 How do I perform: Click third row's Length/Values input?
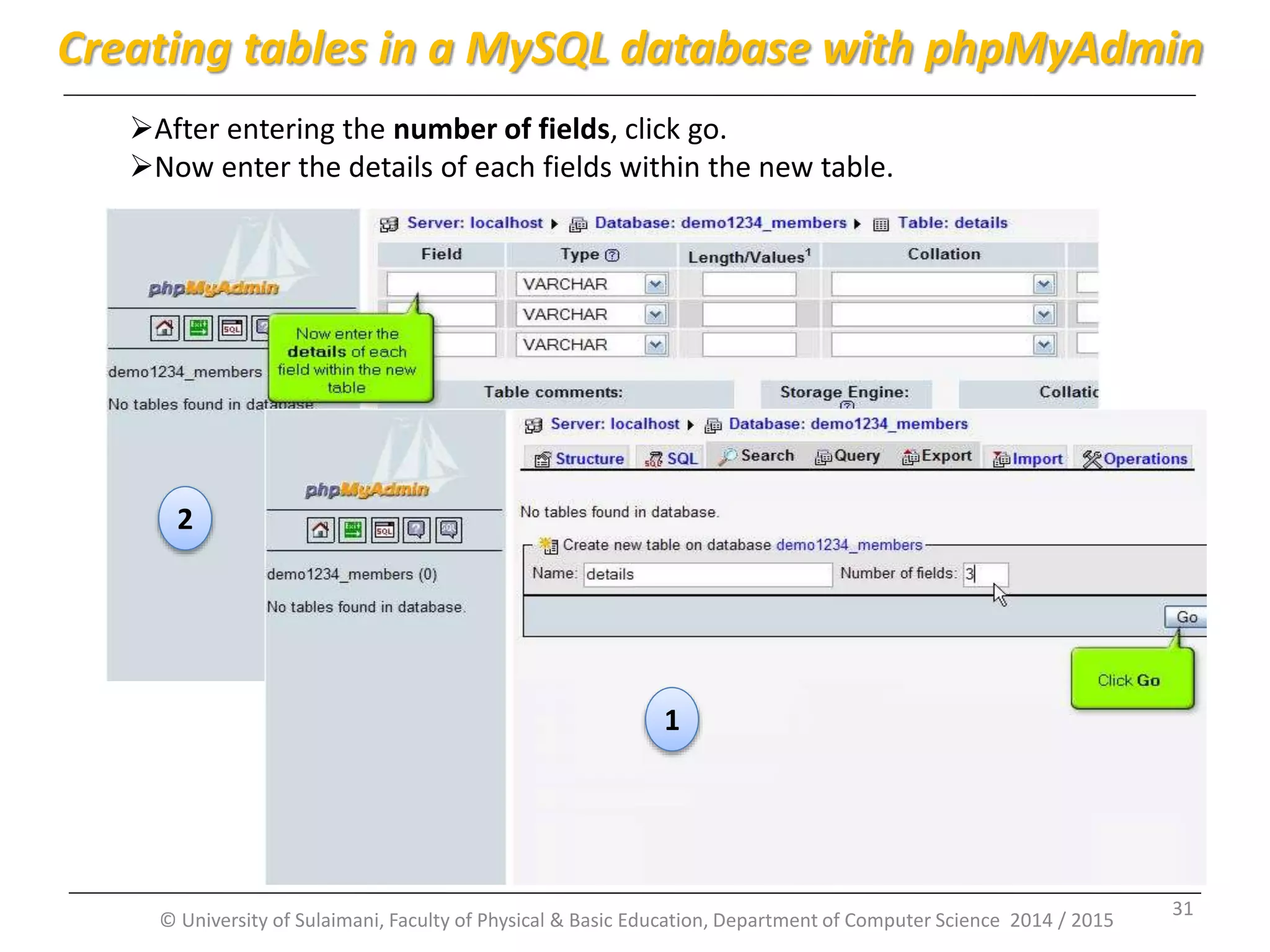coord(749,345)
